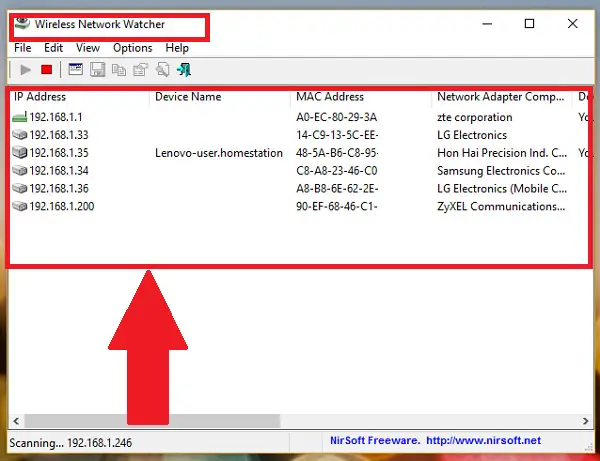Open Properties toolbar icon

pos(140,70)
